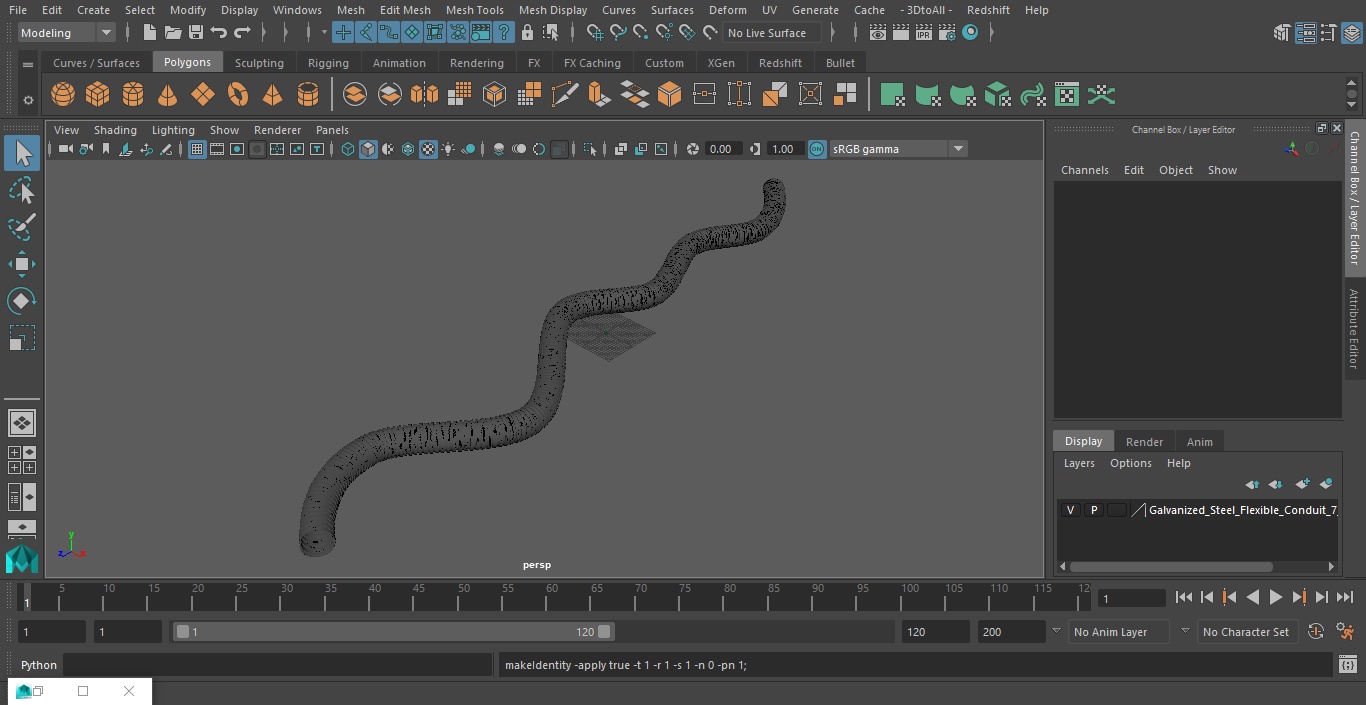Click the Layers menu in Layer Editor

[1078, 463]
